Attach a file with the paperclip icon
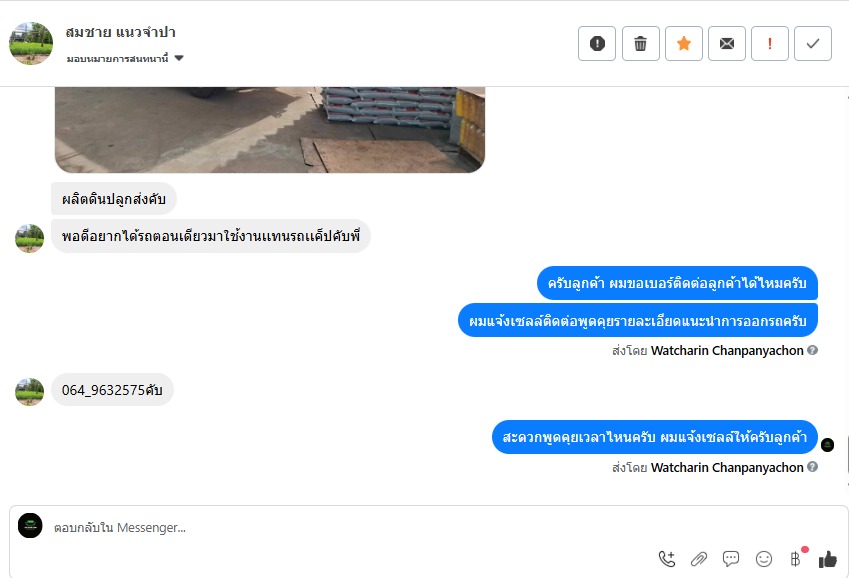Image resolution: width=849 pixels, height=578 pixels. point(699,558)
